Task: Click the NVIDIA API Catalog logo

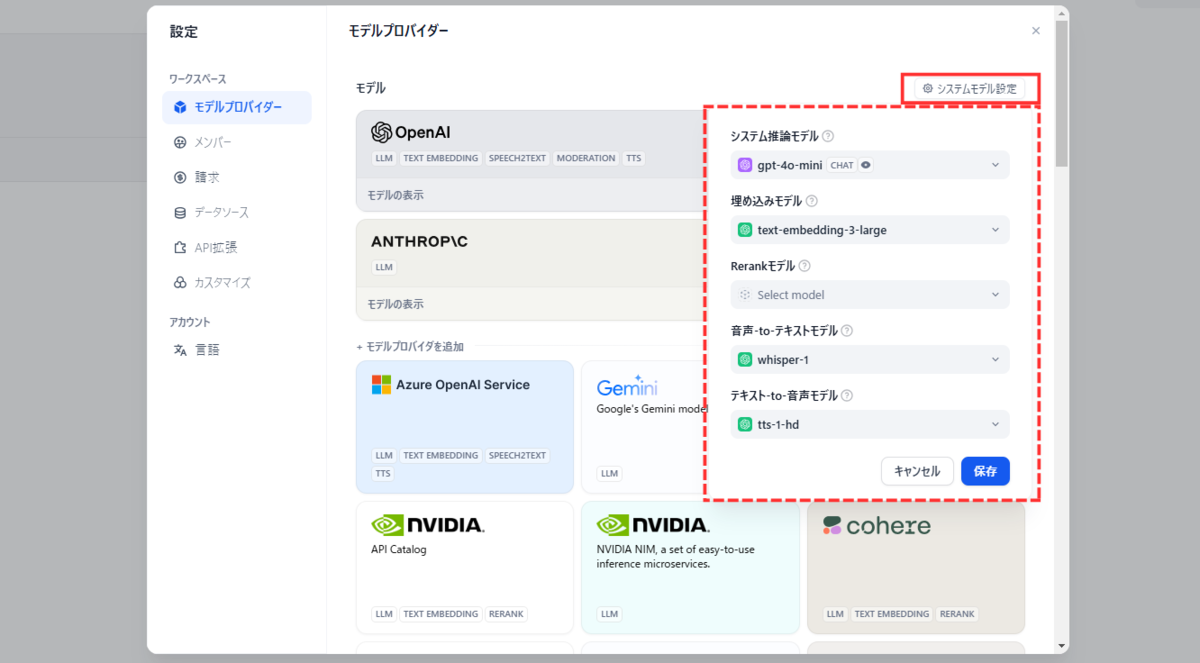Action: pyautogui.click(x=427, y=525)
